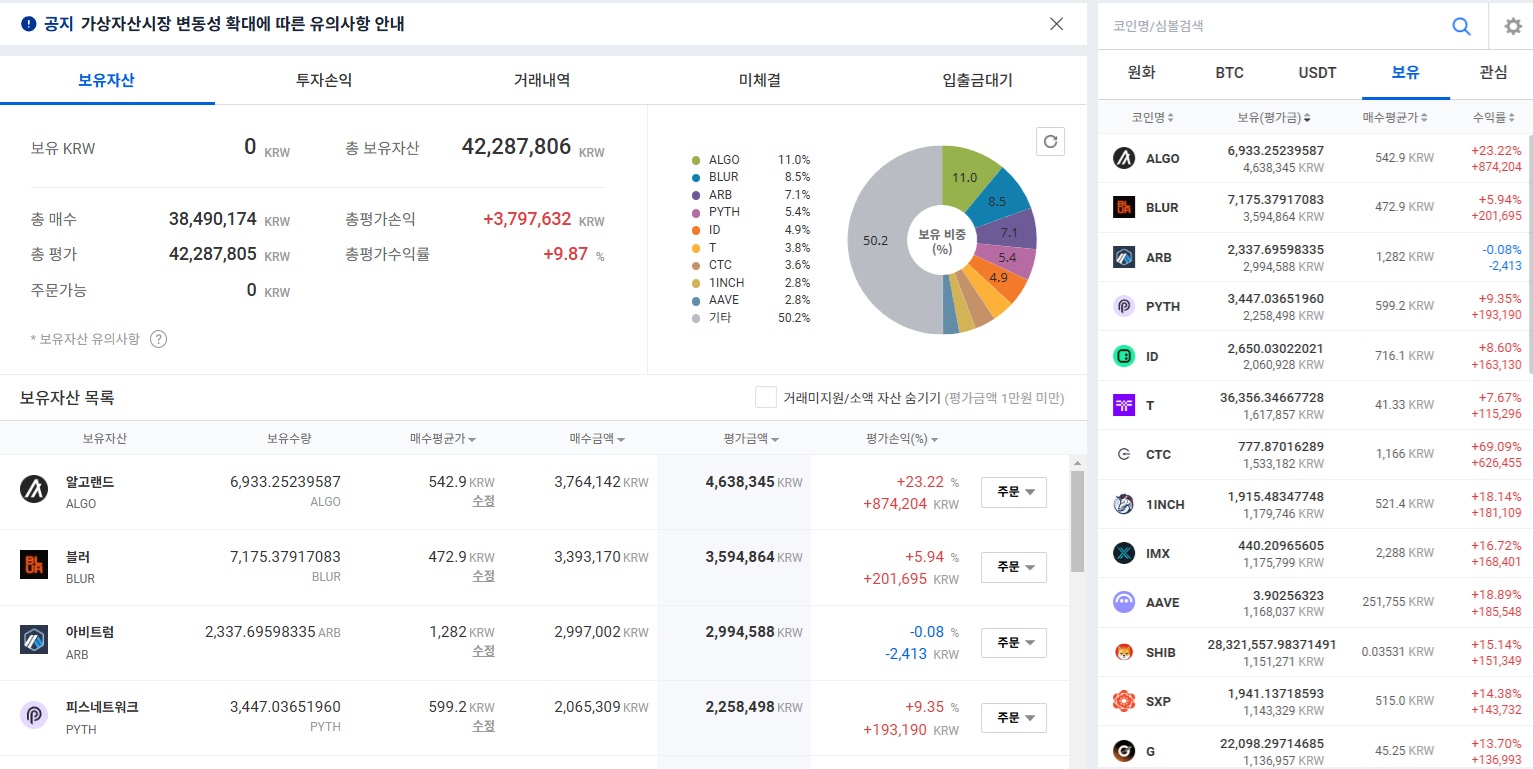Sort the sidebar list by 수익률

1493,118
